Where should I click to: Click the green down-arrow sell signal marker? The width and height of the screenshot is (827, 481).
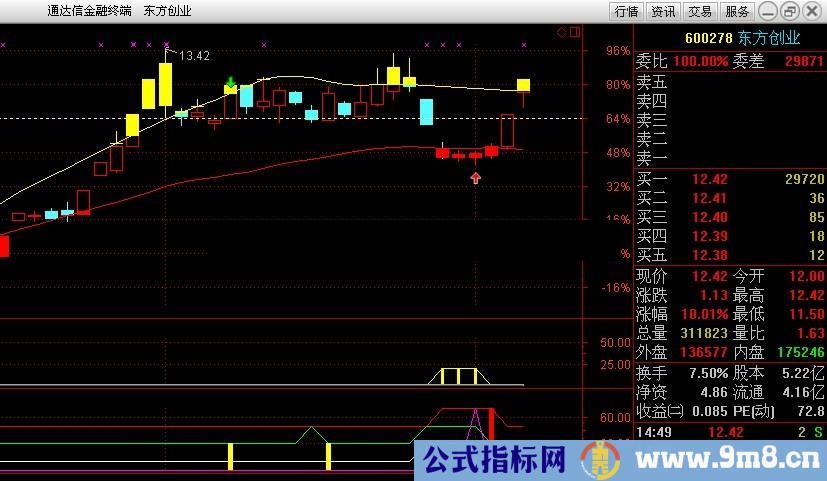click(230, 82)
